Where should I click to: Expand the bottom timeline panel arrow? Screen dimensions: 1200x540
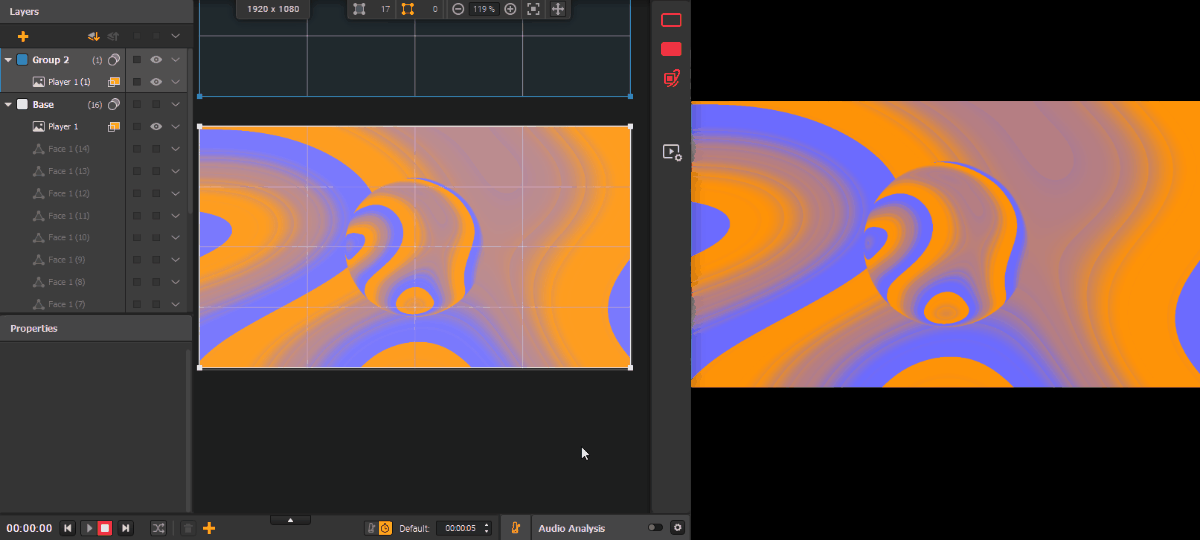point(290,520)
